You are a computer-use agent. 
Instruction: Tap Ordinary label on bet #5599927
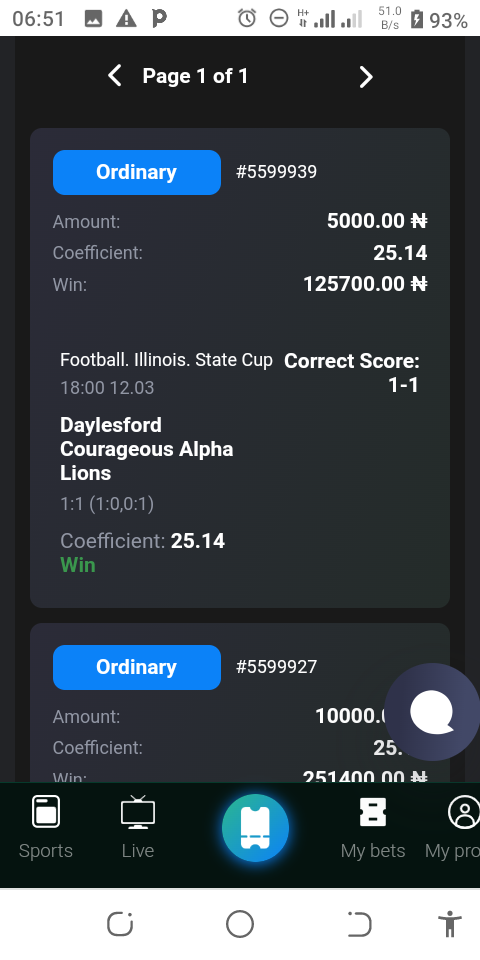(137, 667)
